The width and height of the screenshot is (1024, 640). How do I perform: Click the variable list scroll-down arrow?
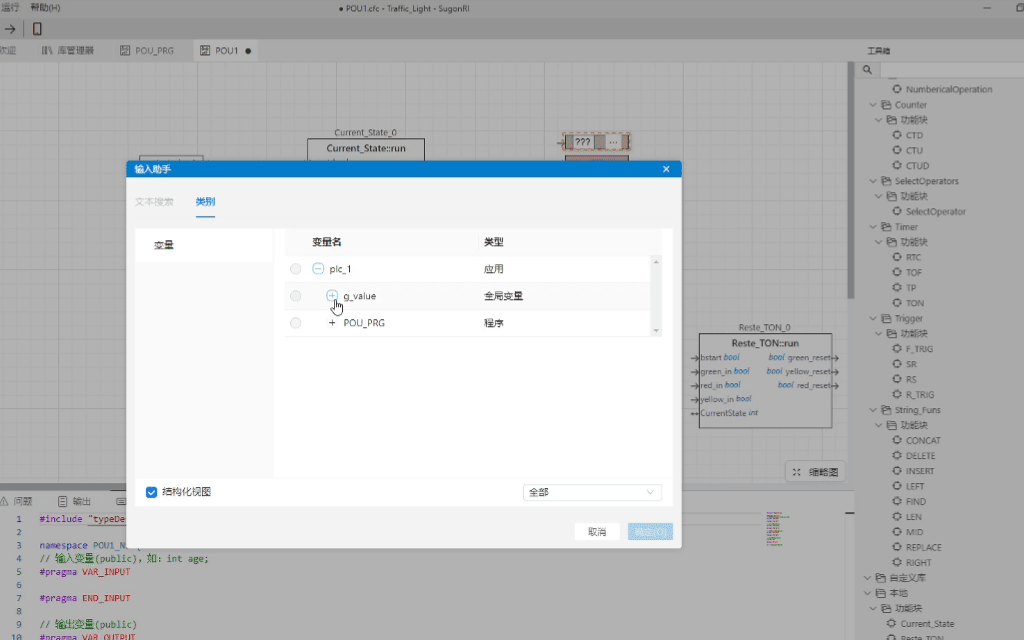coord(656,330)
